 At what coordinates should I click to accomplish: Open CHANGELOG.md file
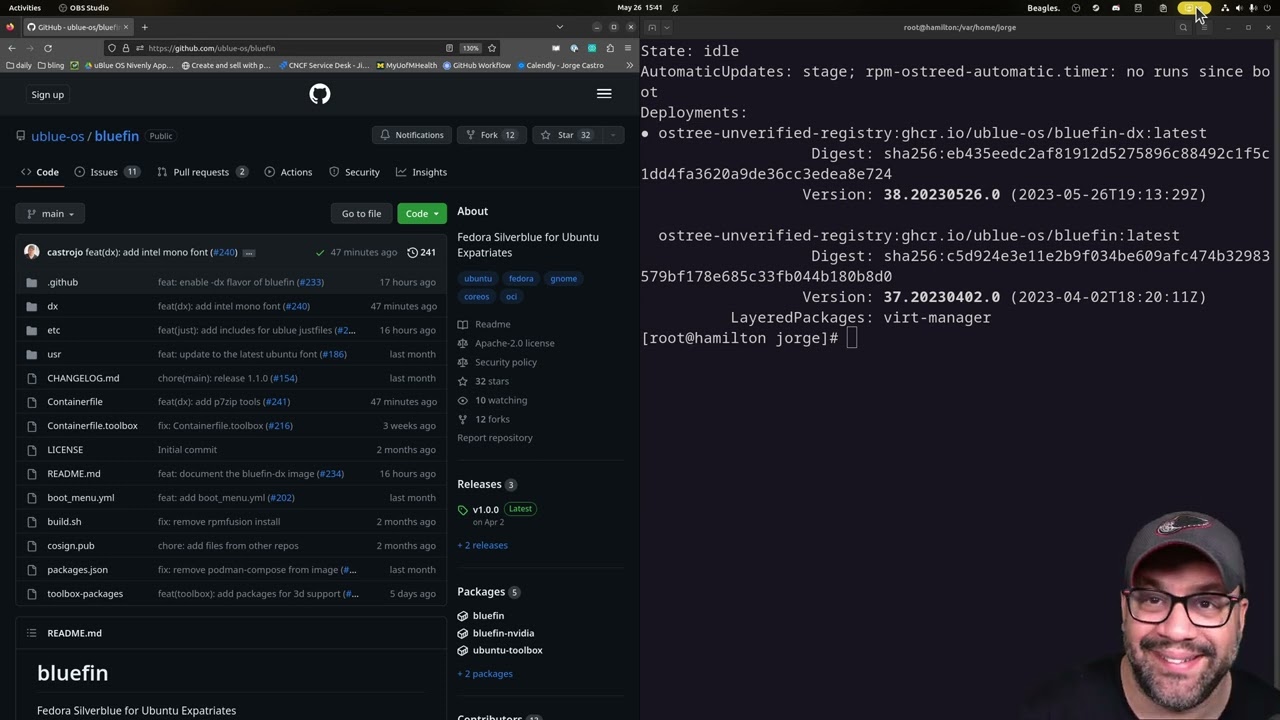tap(83, 378)
